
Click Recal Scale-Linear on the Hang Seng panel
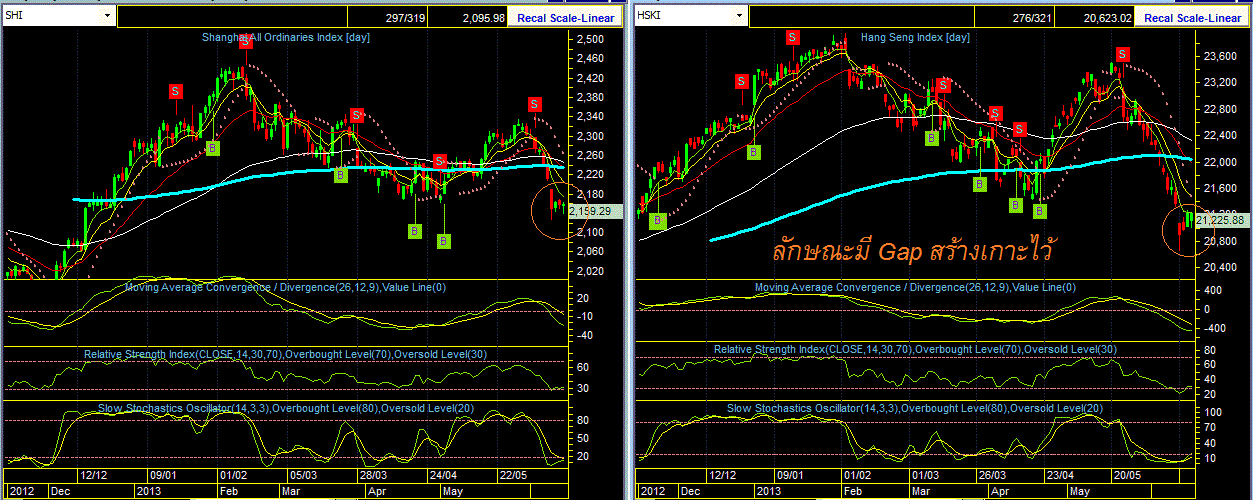click(x=1192, y=18)
